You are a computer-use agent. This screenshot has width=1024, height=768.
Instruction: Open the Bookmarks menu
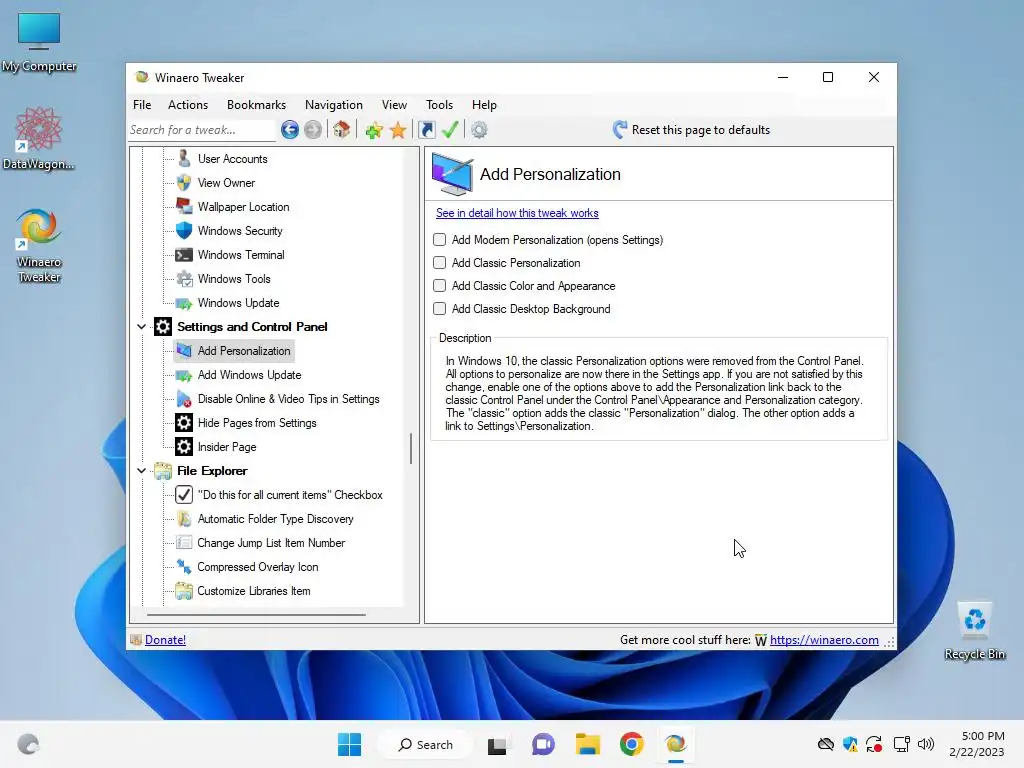coord(257,104)
